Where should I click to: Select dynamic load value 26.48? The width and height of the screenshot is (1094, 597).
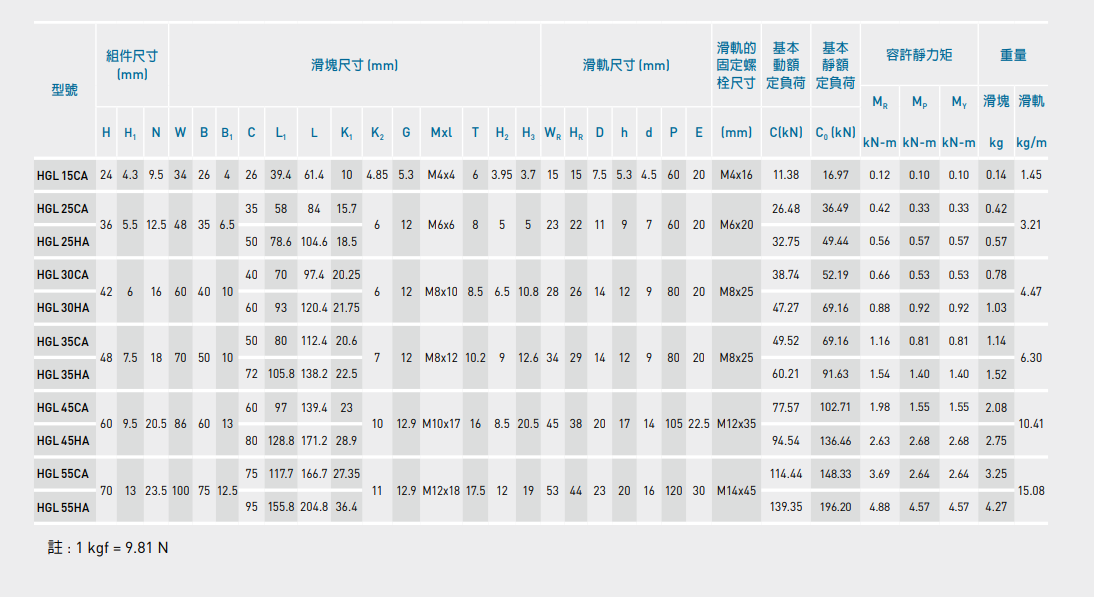tap(786, 209)
